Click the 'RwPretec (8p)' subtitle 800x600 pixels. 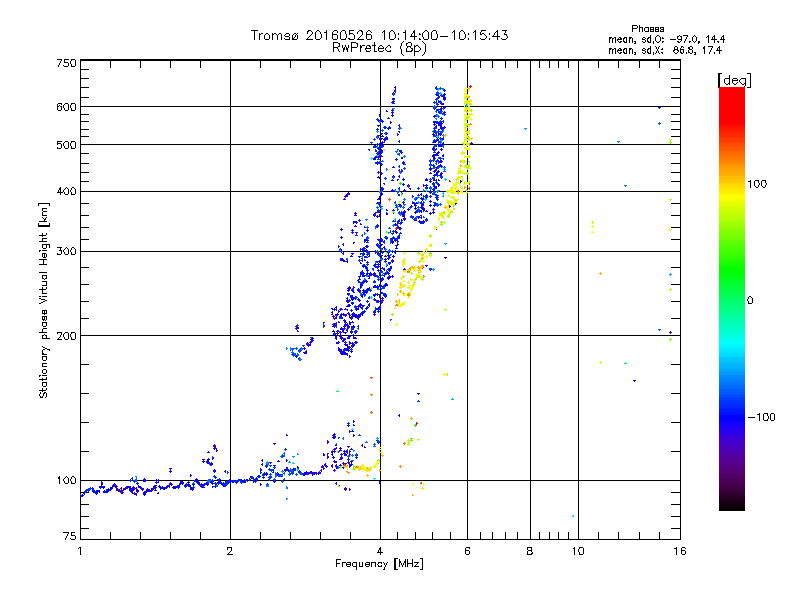click(x=379, y=48)
